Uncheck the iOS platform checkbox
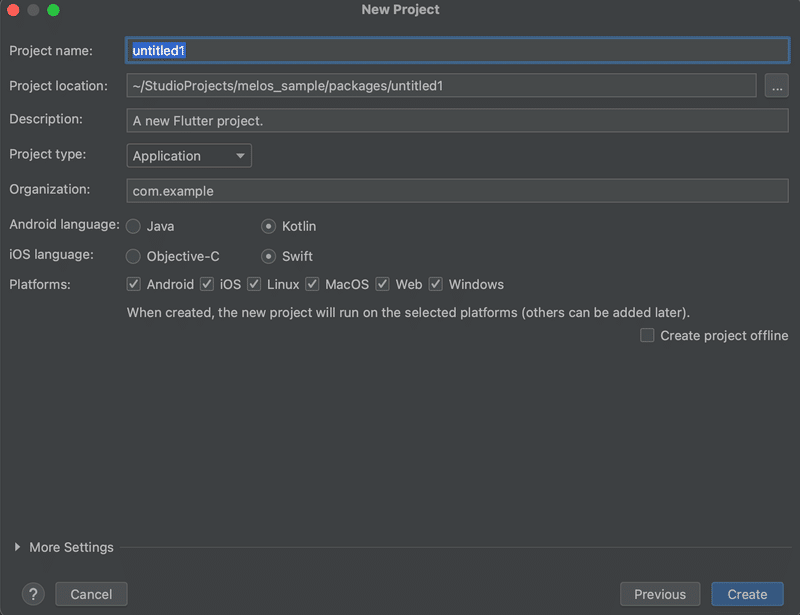The image size is (800, 615). (207, 285)
